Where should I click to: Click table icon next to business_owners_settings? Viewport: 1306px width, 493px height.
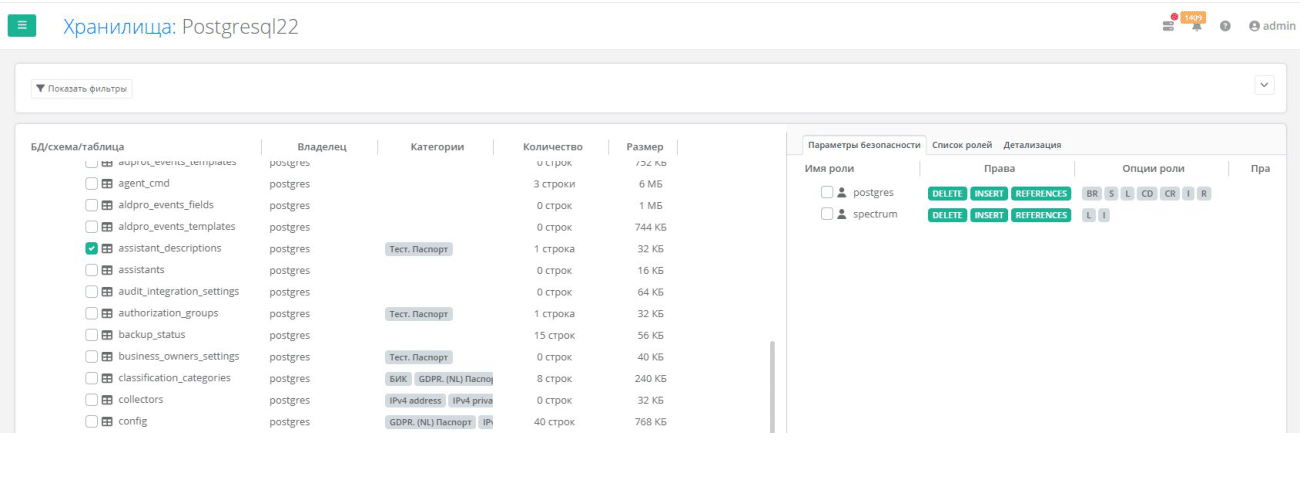click(x=107, y=356)
